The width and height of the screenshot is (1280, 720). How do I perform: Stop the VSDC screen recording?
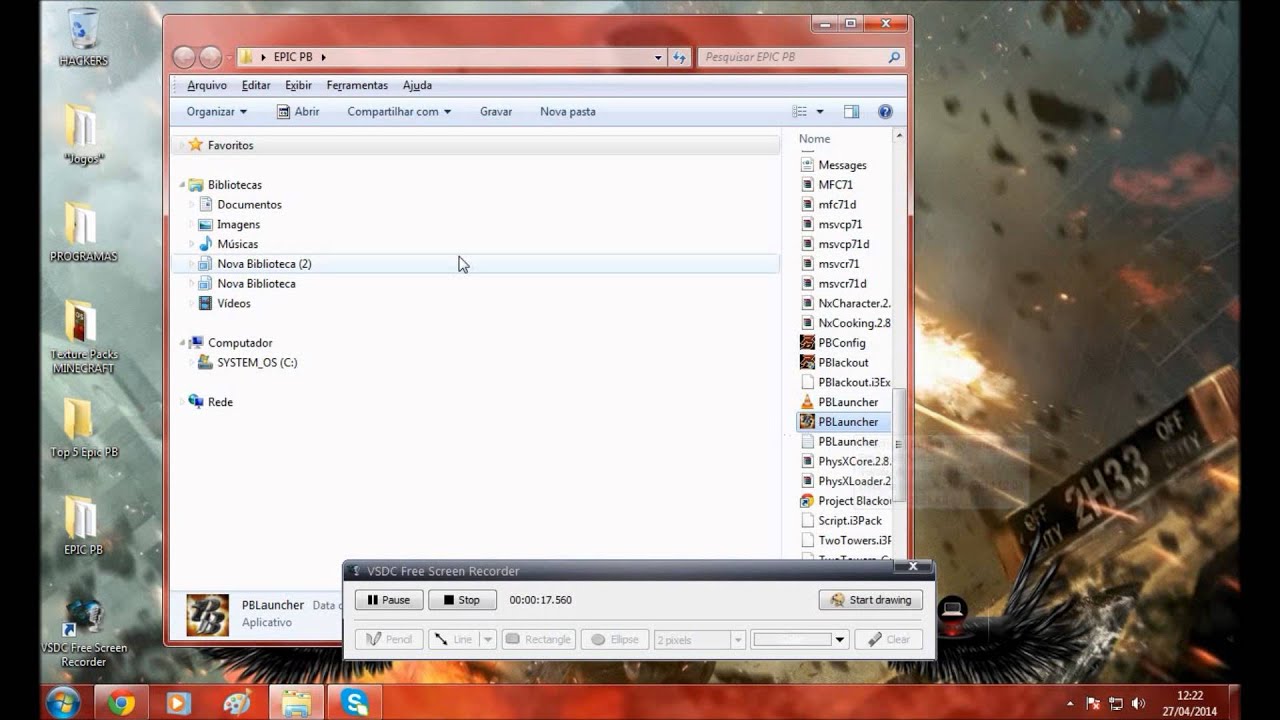[462, 600]
